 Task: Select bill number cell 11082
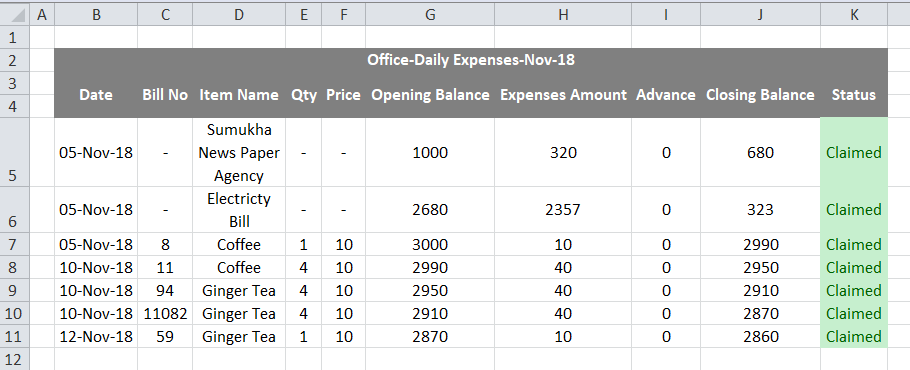click(x=165, y=314)
